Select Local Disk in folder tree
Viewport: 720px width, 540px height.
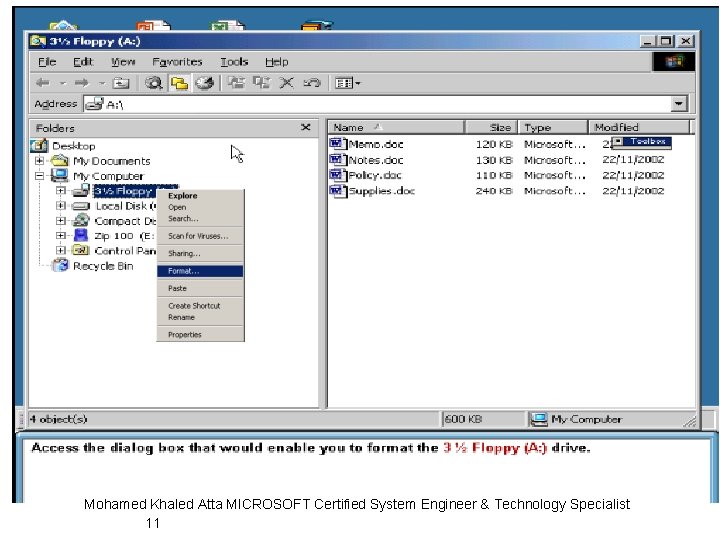click(x=125, y=206)
